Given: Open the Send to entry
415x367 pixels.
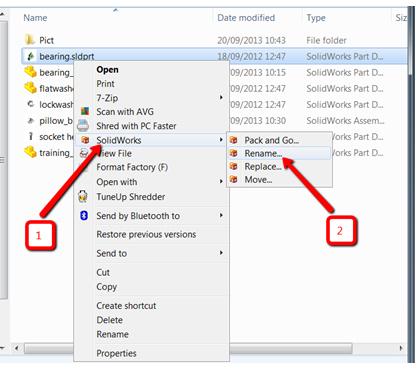Looking at the screenshot, I should coord(111,253).
